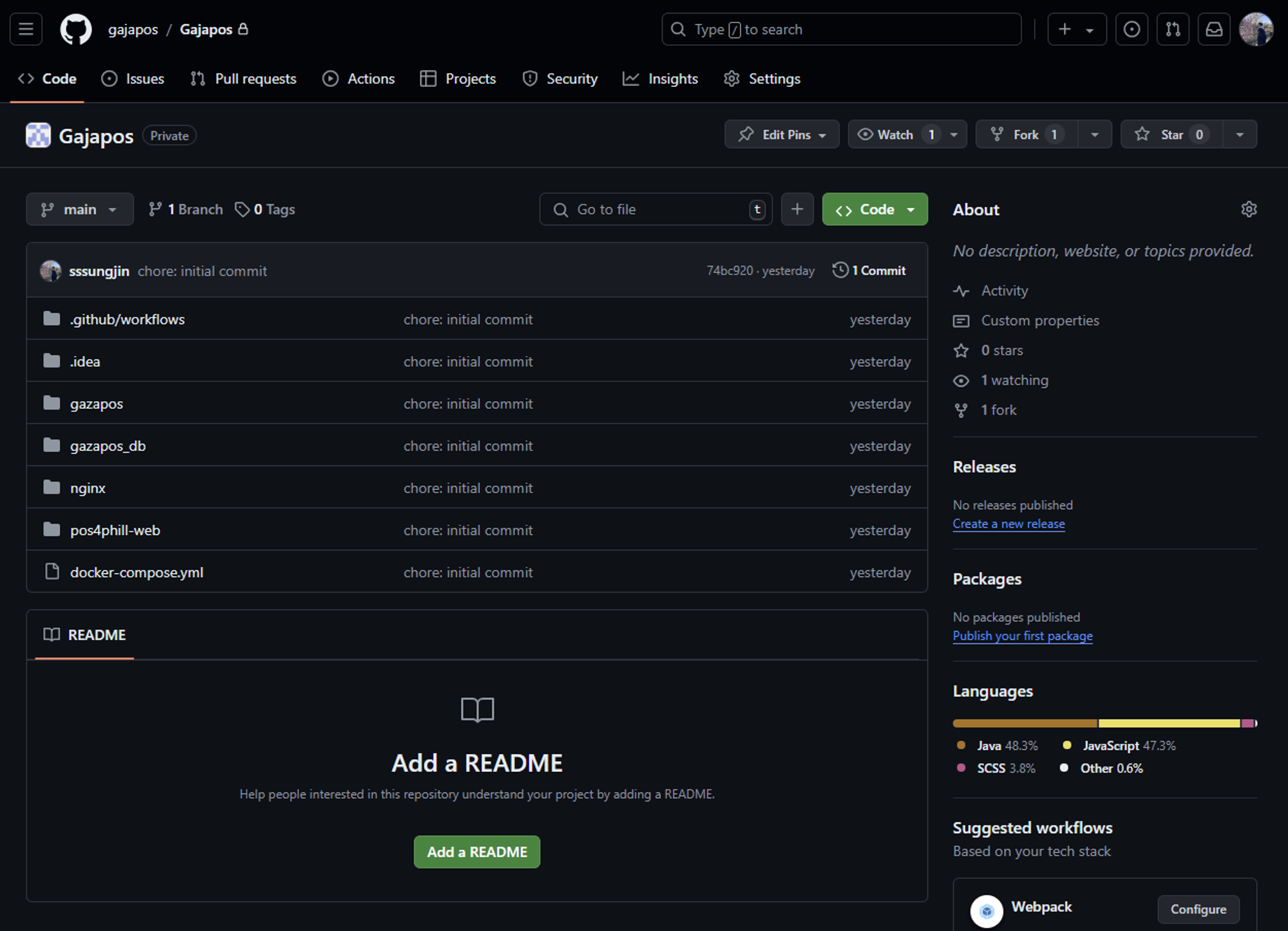Click the Add a README button
Image resolution: width=1288 pixels, height=931 pixels.
point(477,852)
